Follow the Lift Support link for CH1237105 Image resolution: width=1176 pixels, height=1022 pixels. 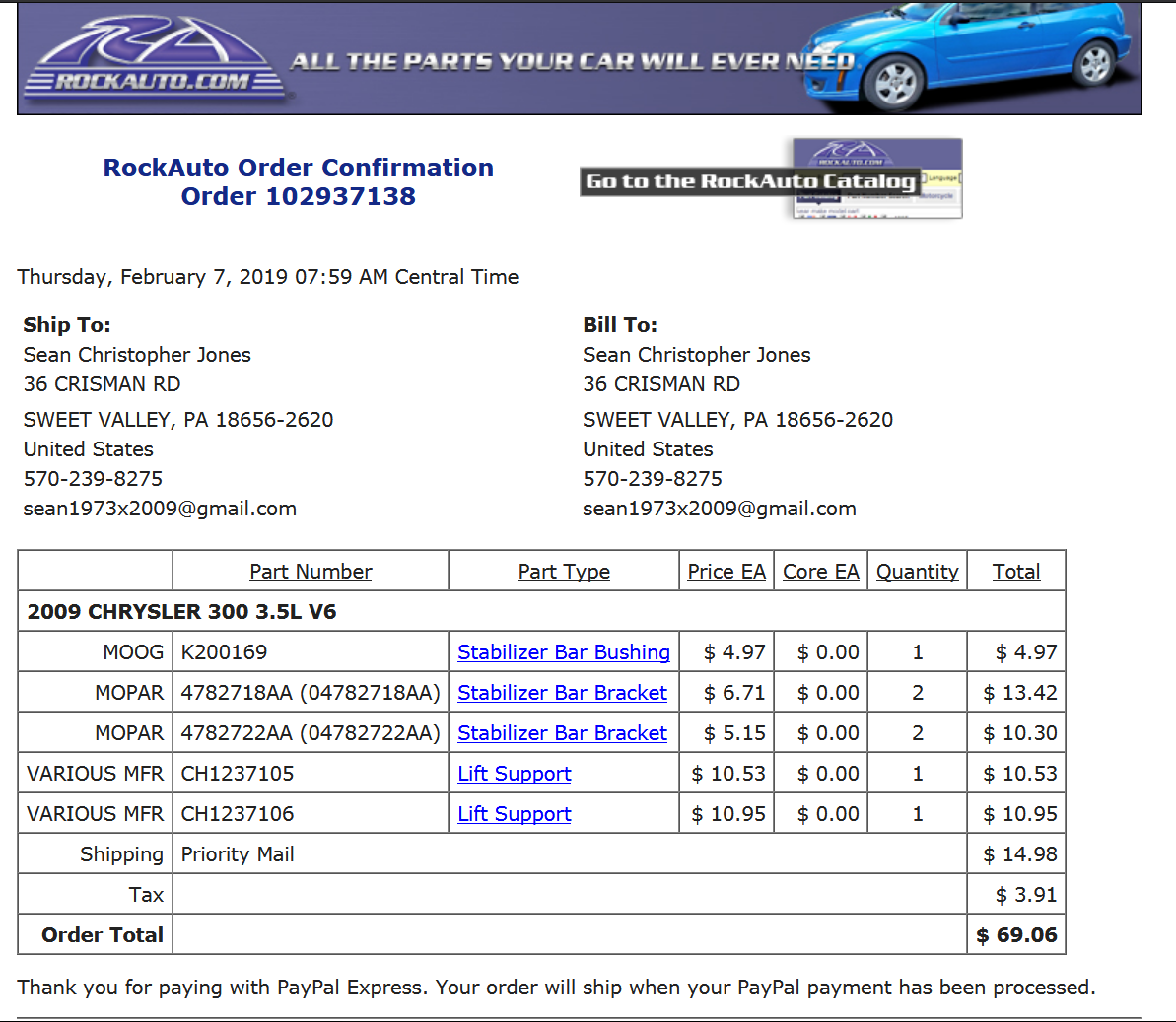tap(514, 774)
